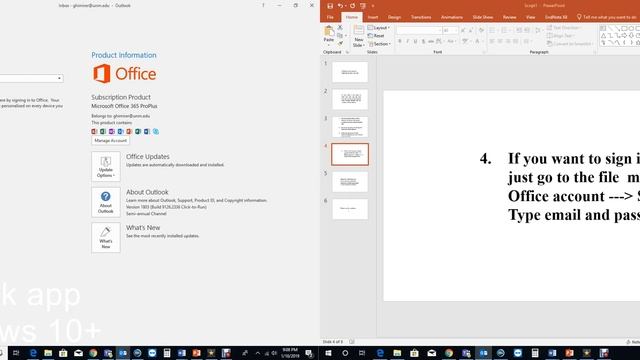The height and width of the screenshot is (360, 640).
Task: Click the Decrease Font Size icon
Action: 471,30
